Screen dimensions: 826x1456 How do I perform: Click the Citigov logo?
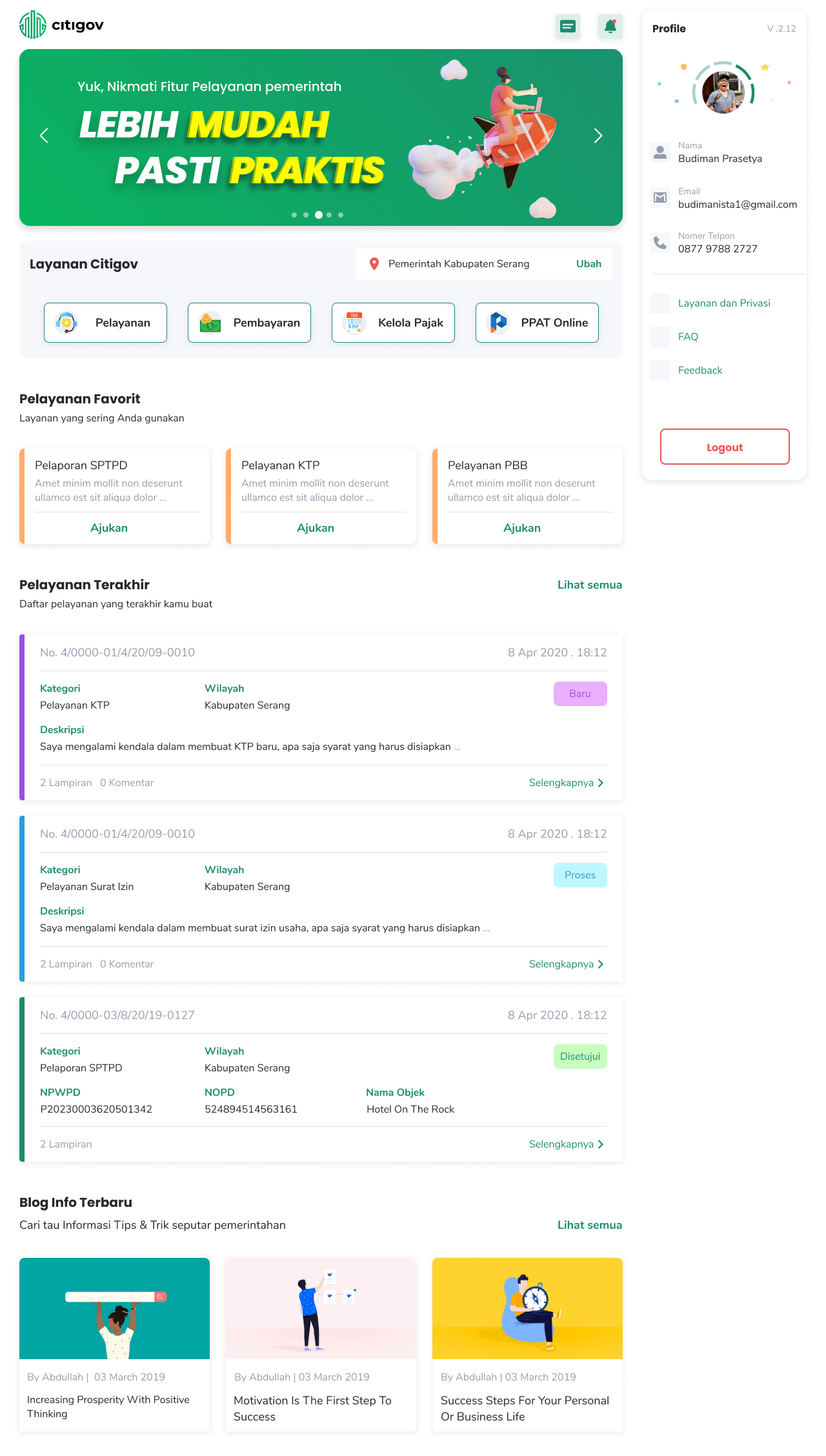coord(62,25)
